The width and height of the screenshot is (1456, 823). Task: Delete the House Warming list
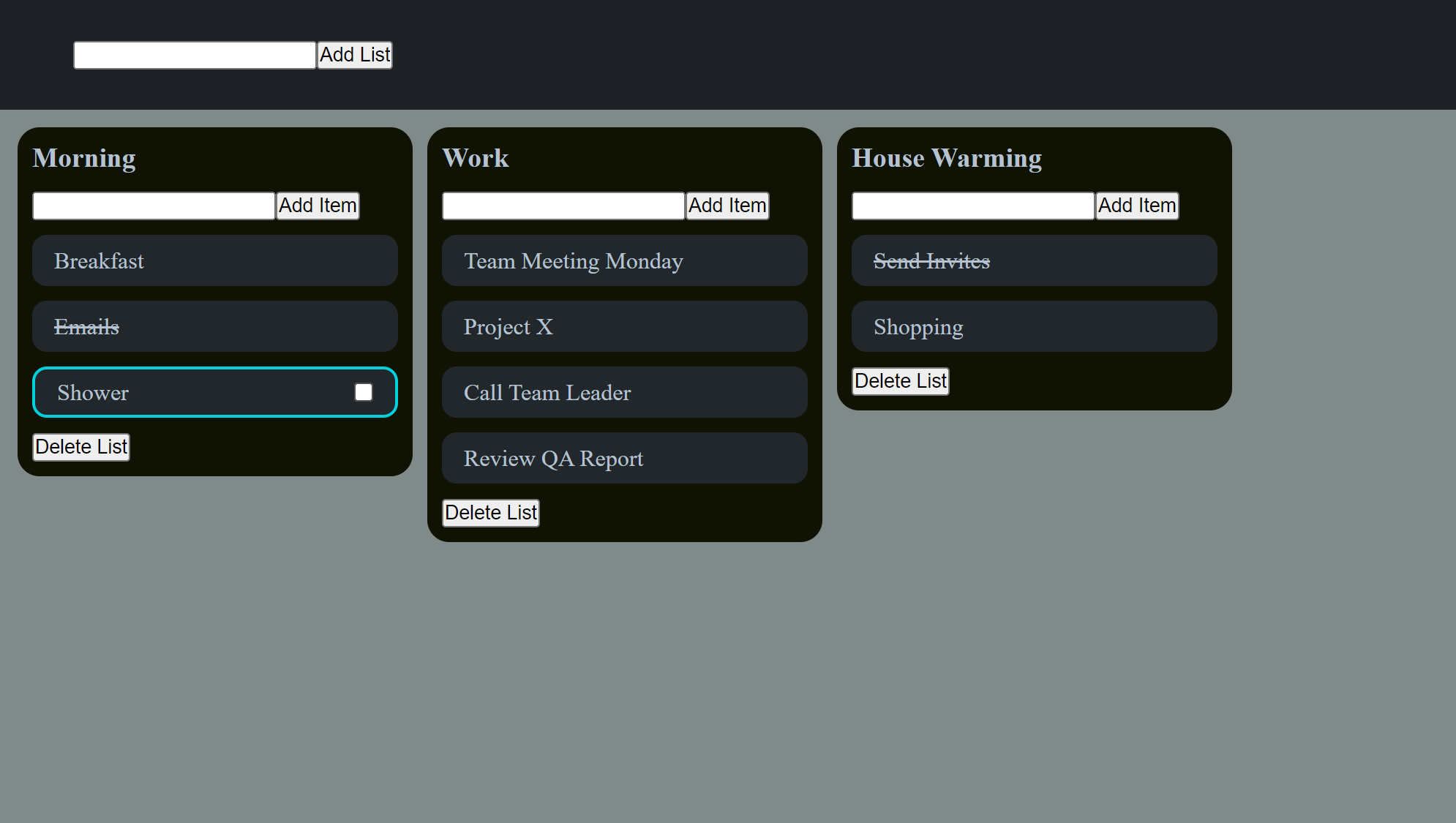click(x=900, y=380)
